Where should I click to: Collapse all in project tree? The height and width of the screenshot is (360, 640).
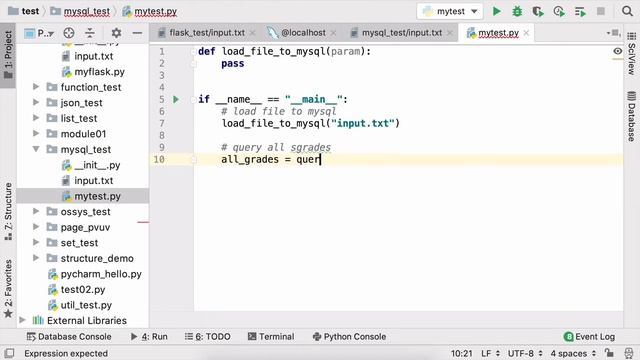point(90,33)
